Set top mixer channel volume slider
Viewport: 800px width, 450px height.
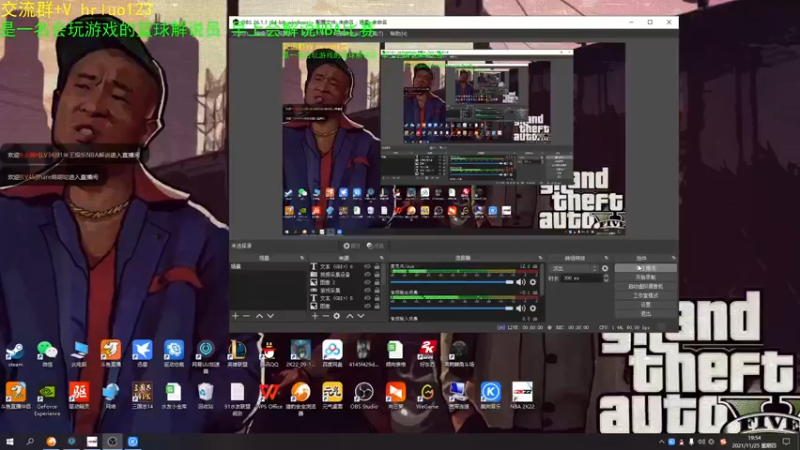click(x=452, y=282)
